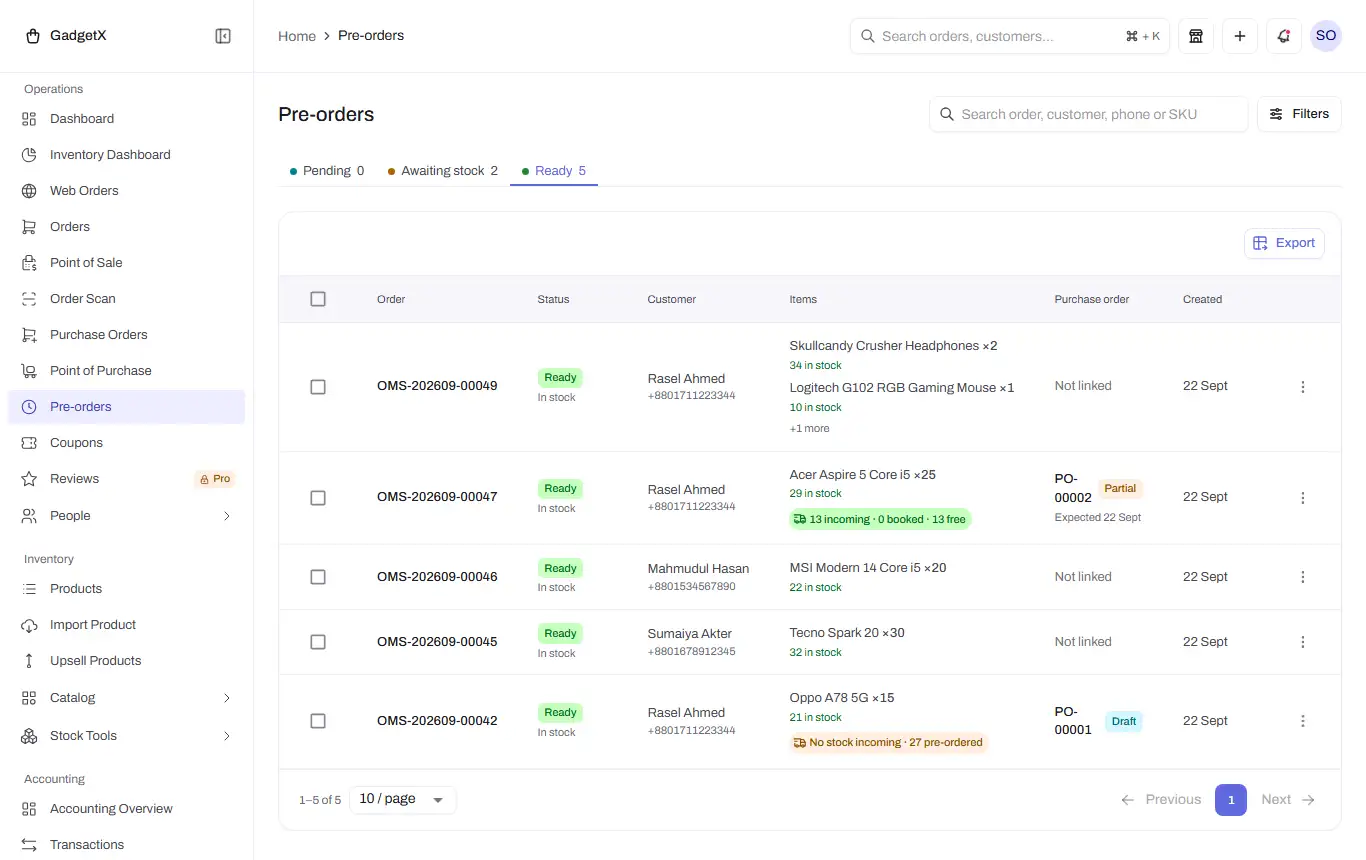Focus the global search orders field
This screenshot has height=860, width=1366.
1010,36
